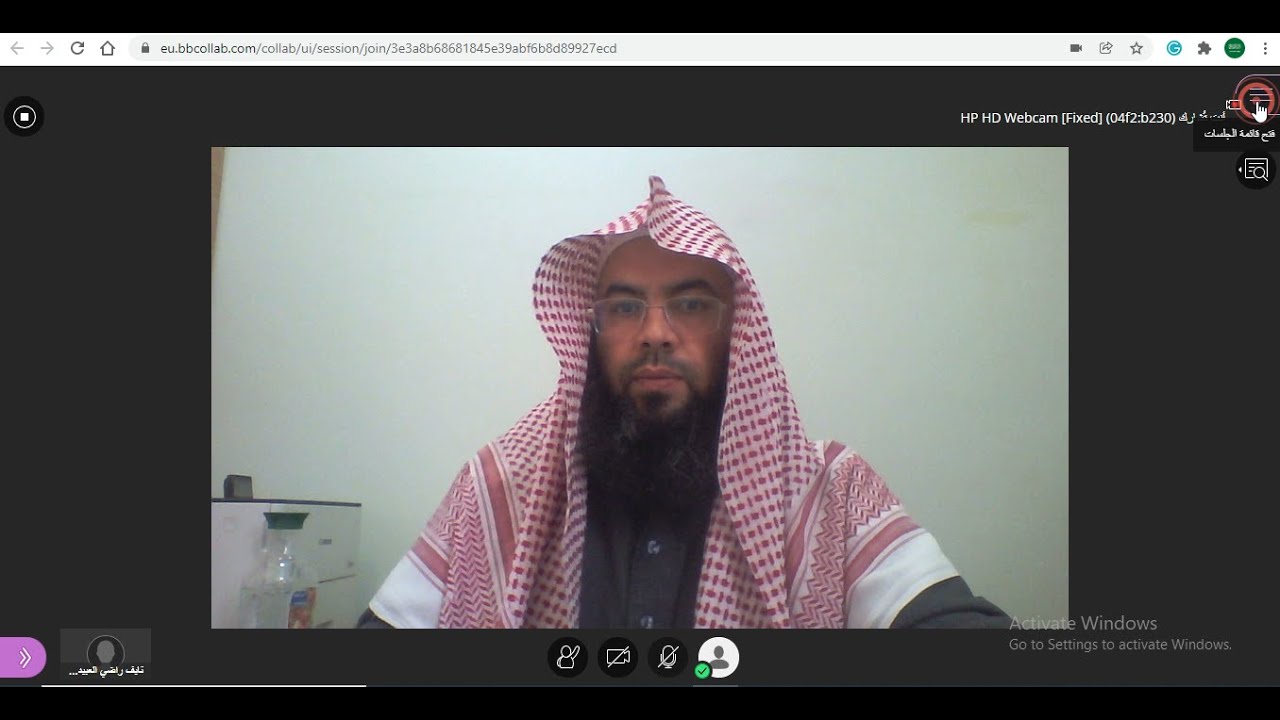Click the HP HD Webcam label text
1280x720 pixels.
tap(1067, 118)
